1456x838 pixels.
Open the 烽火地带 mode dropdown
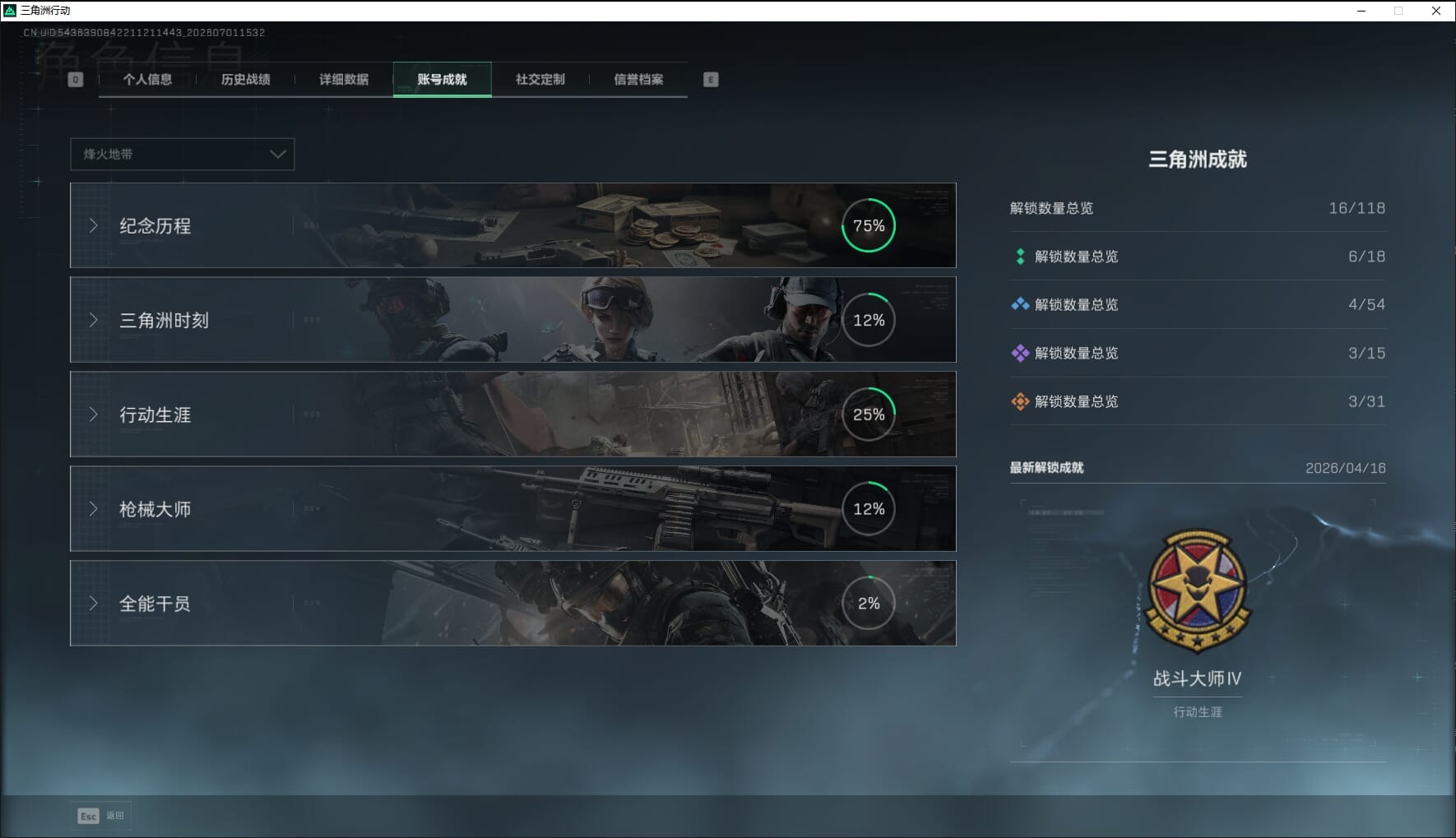pyautogui.click(x=183, y=154)
